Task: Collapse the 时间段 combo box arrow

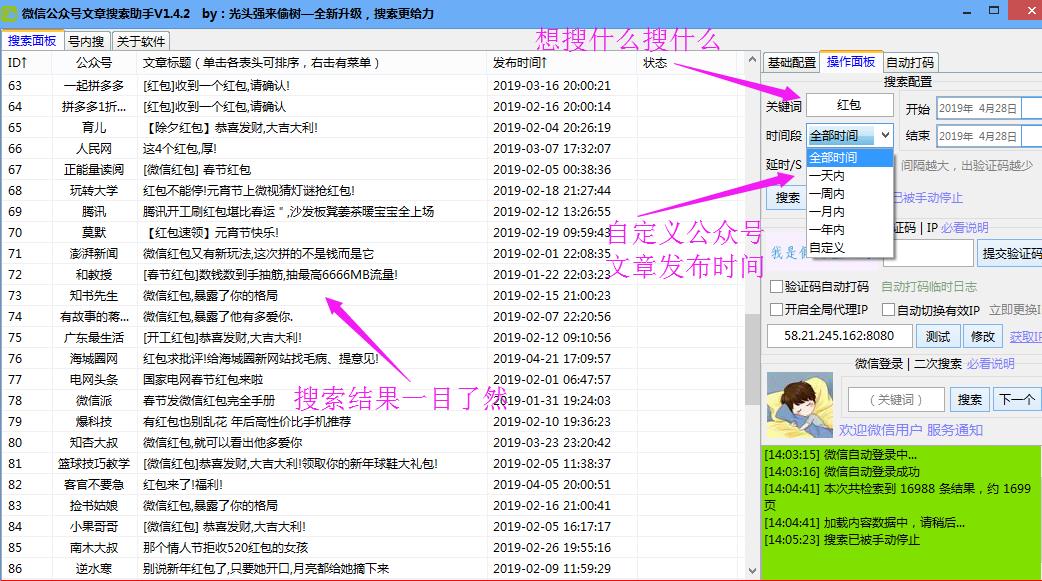Action: [x=885, y=135]
